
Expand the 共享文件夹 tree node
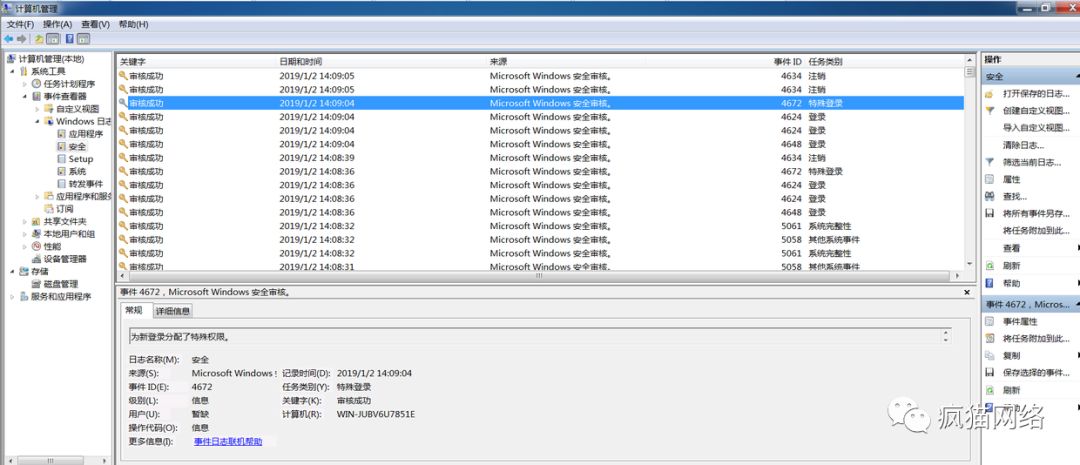pyautogui.click(x=24, y=221)
